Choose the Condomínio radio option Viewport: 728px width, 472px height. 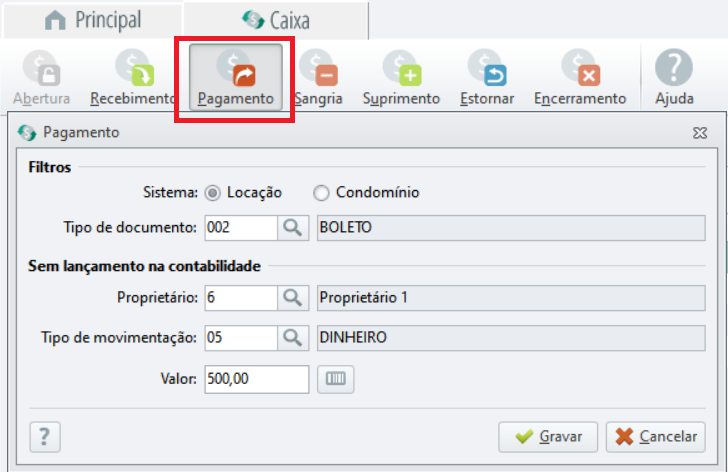pos(321,193)
